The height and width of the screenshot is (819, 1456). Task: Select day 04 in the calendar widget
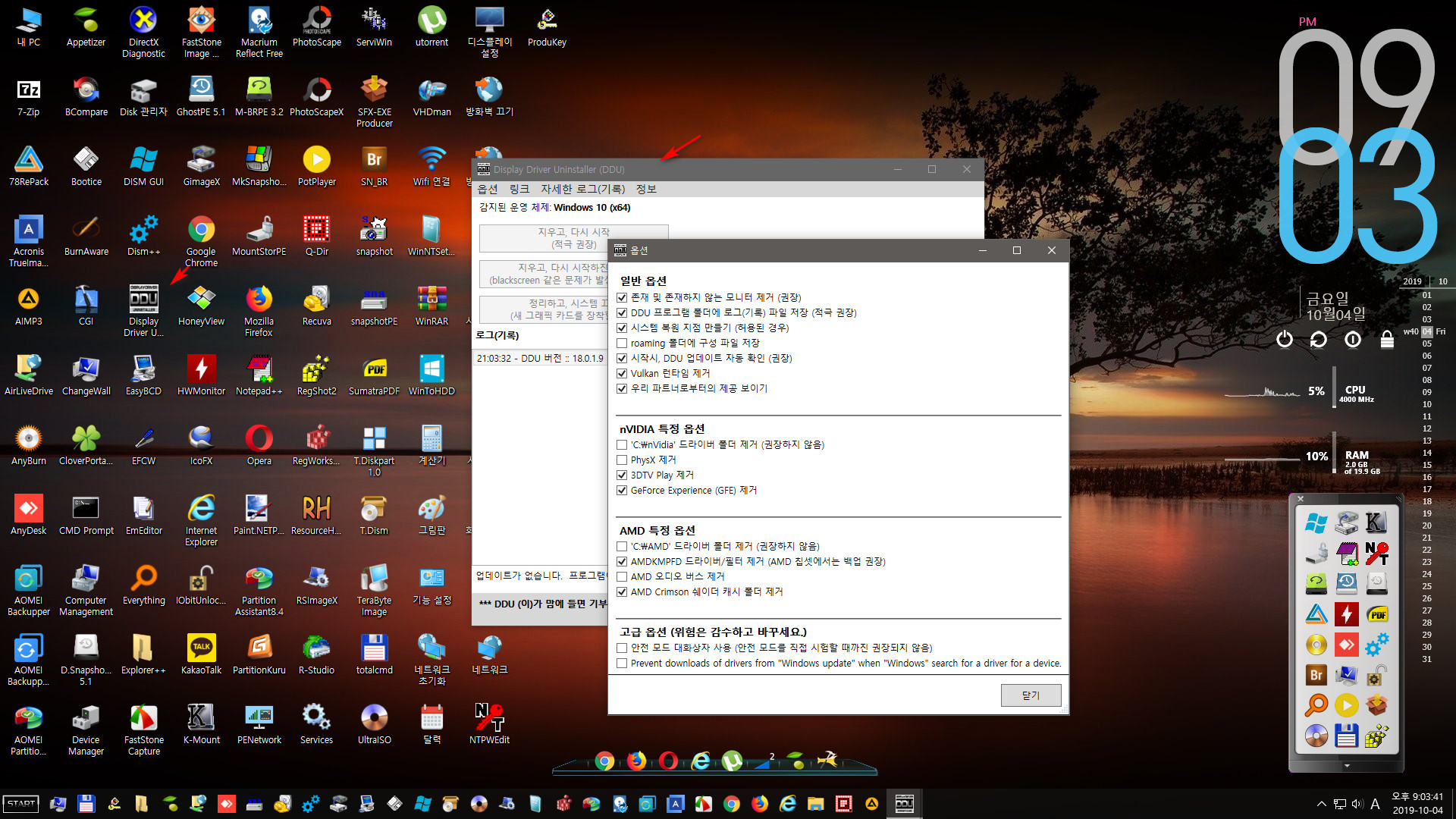[1427, 331]
